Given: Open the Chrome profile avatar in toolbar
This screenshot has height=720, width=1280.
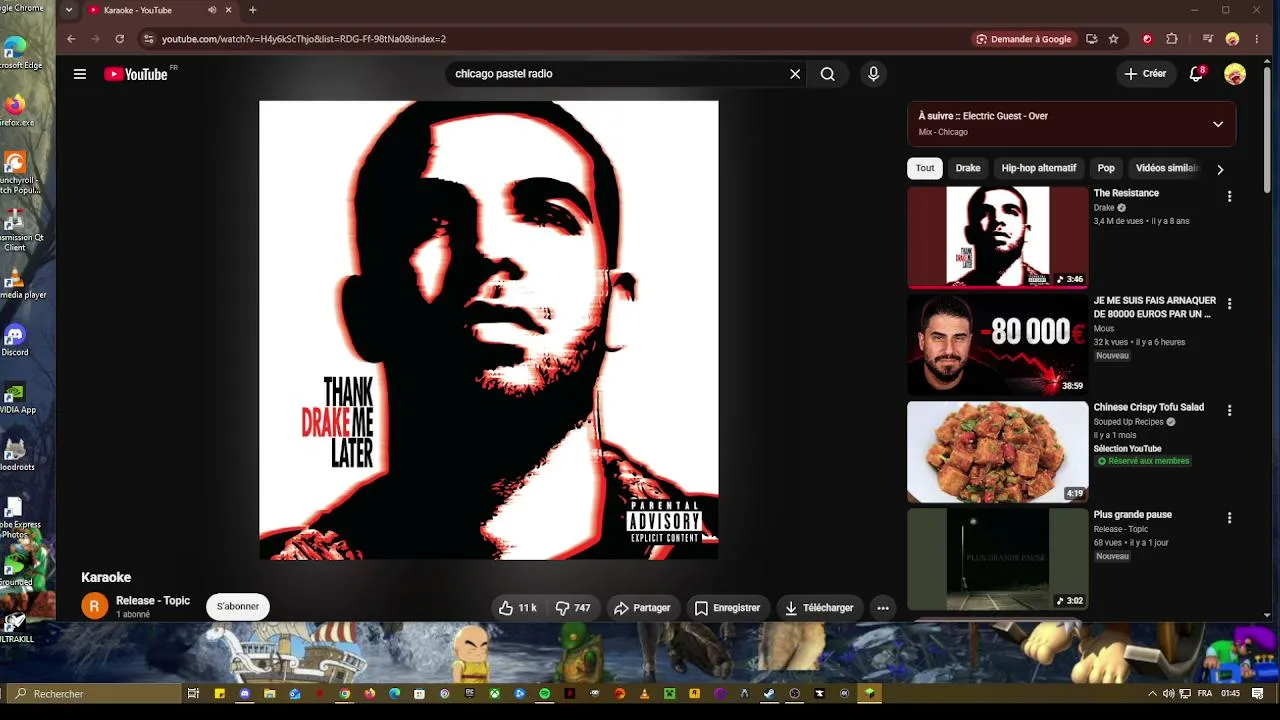Looking at the screenshot, I should tap(1232, 39).
